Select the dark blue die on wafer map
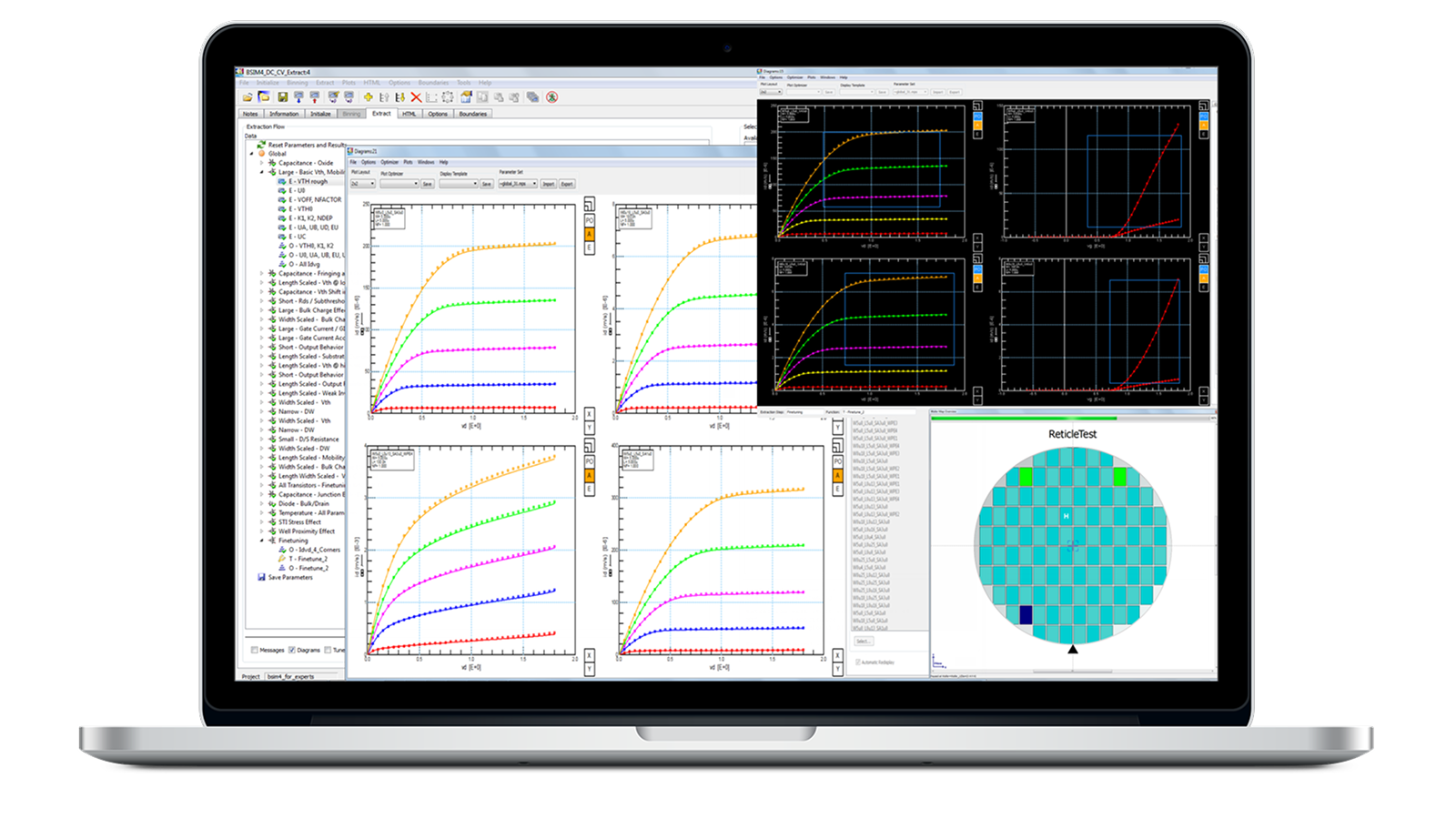The width and height of the screenshot is (1456, 819). 1026,615
